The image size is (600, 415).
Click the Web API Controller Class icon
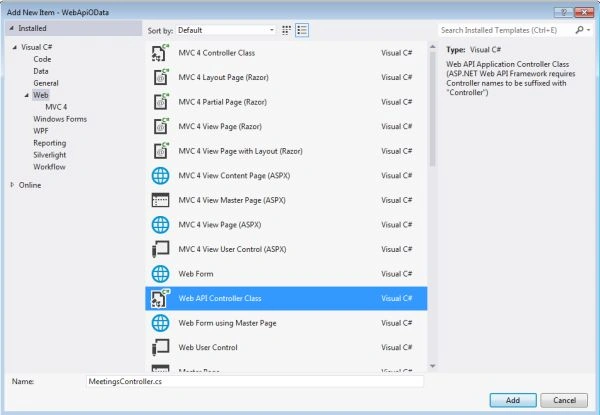tap(160, 298)
